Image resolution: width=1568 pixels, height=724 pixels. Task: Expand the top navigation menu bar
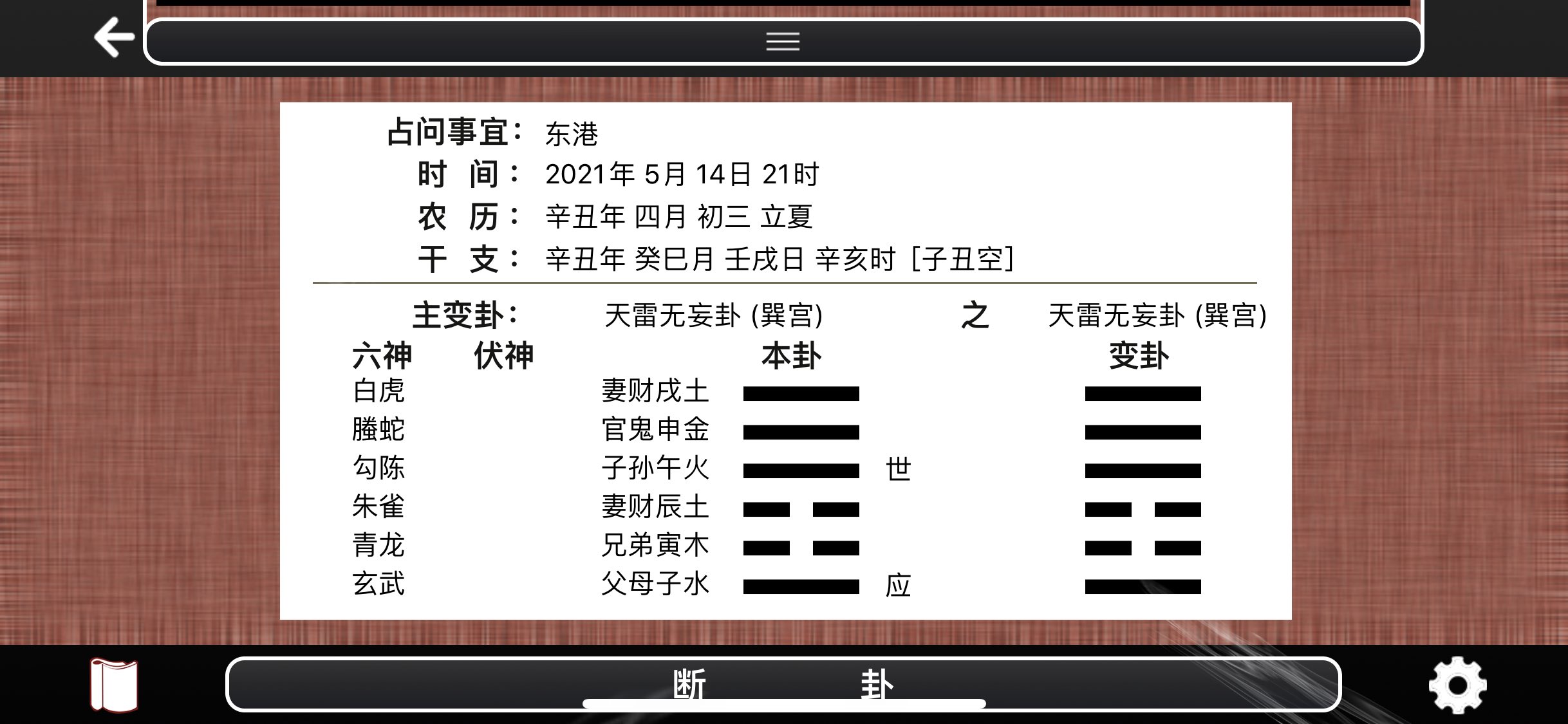coord(784,41)
